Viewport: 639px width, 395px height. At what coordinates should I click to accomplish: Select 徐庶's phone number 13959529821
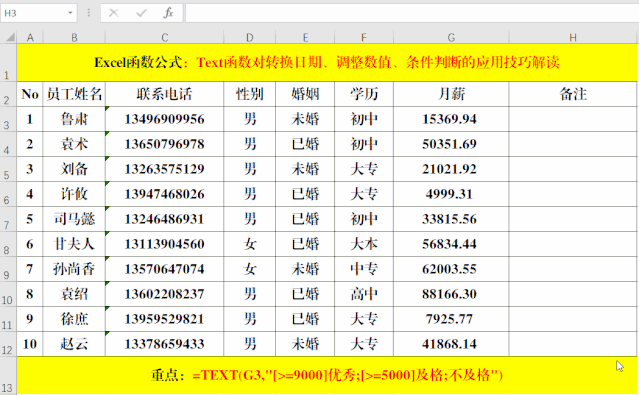(165, 319)
